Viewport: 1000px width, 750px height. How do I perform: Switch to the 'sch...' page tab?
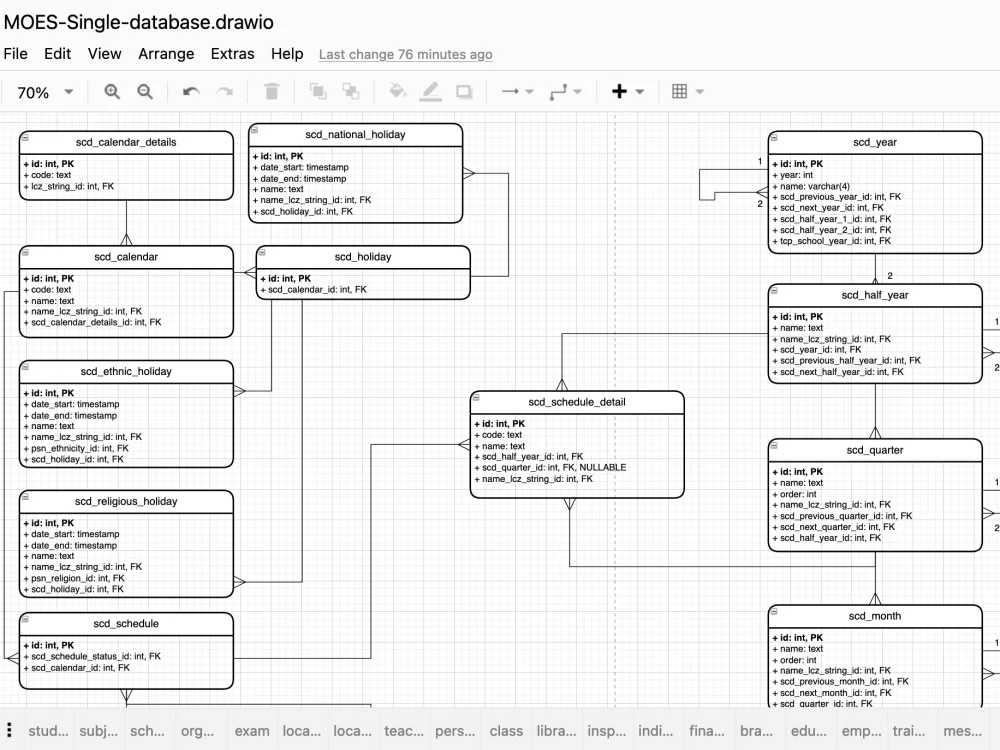coord(147,731)
